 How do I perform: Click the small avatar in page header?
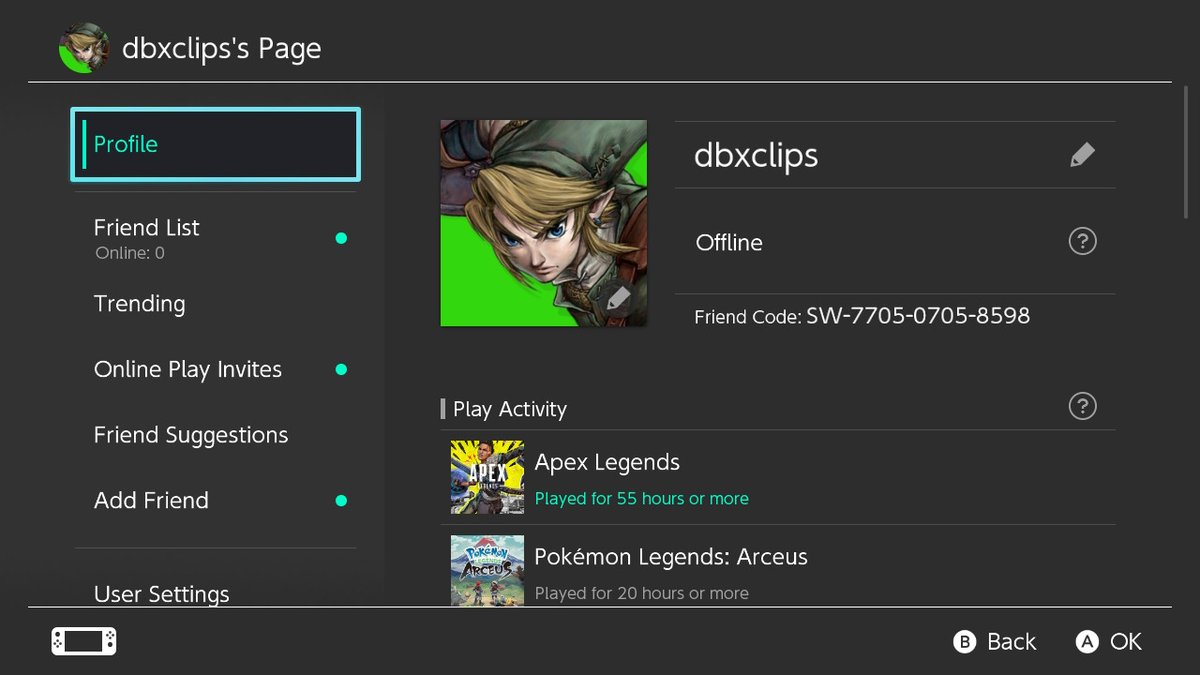click(x=84, y=48)
